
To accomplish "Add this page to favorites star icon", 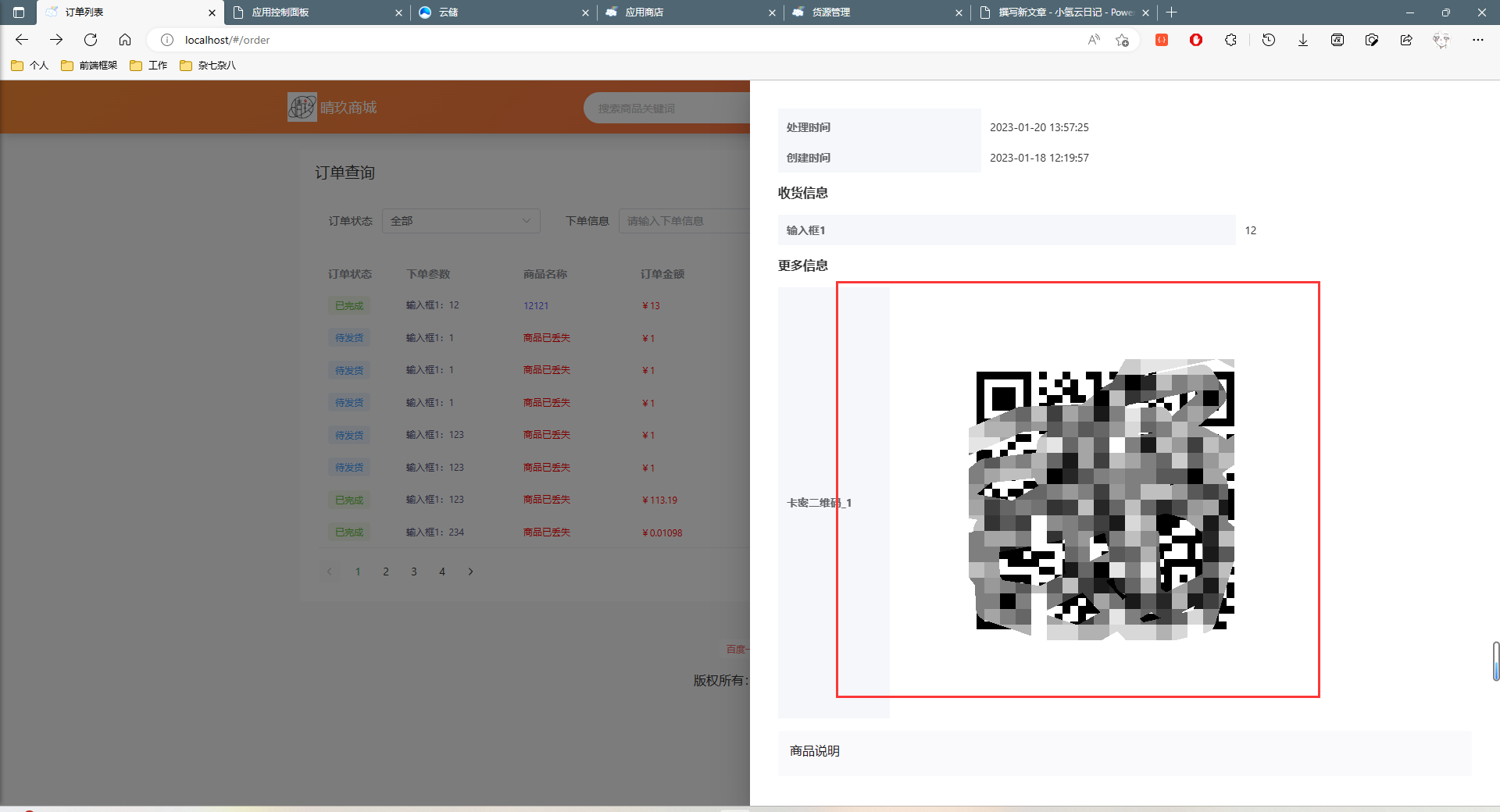I will coord(1123,40).
